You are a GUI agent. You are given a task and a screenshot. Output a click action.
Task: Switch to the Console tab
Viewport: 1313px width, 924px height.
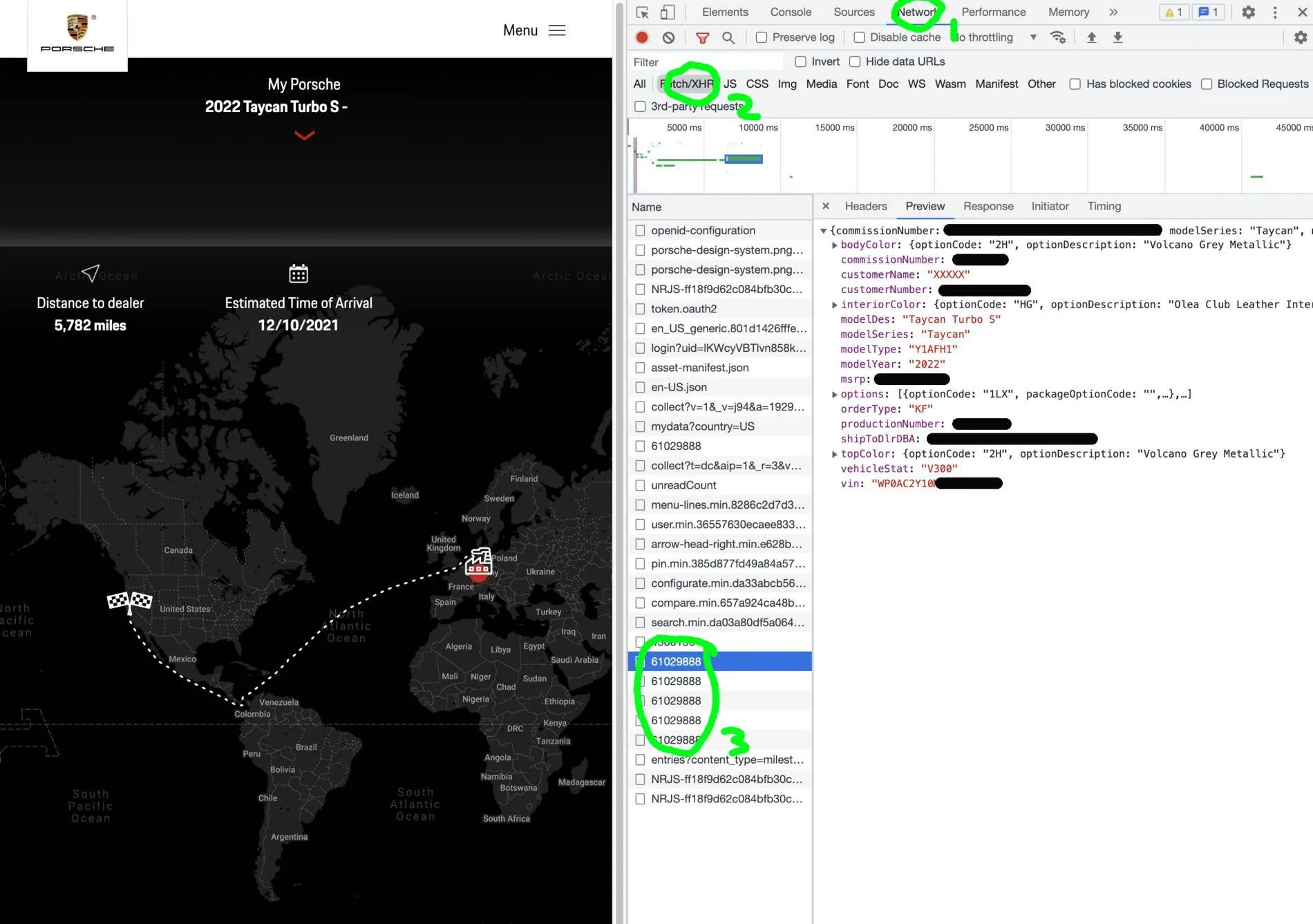791,12
